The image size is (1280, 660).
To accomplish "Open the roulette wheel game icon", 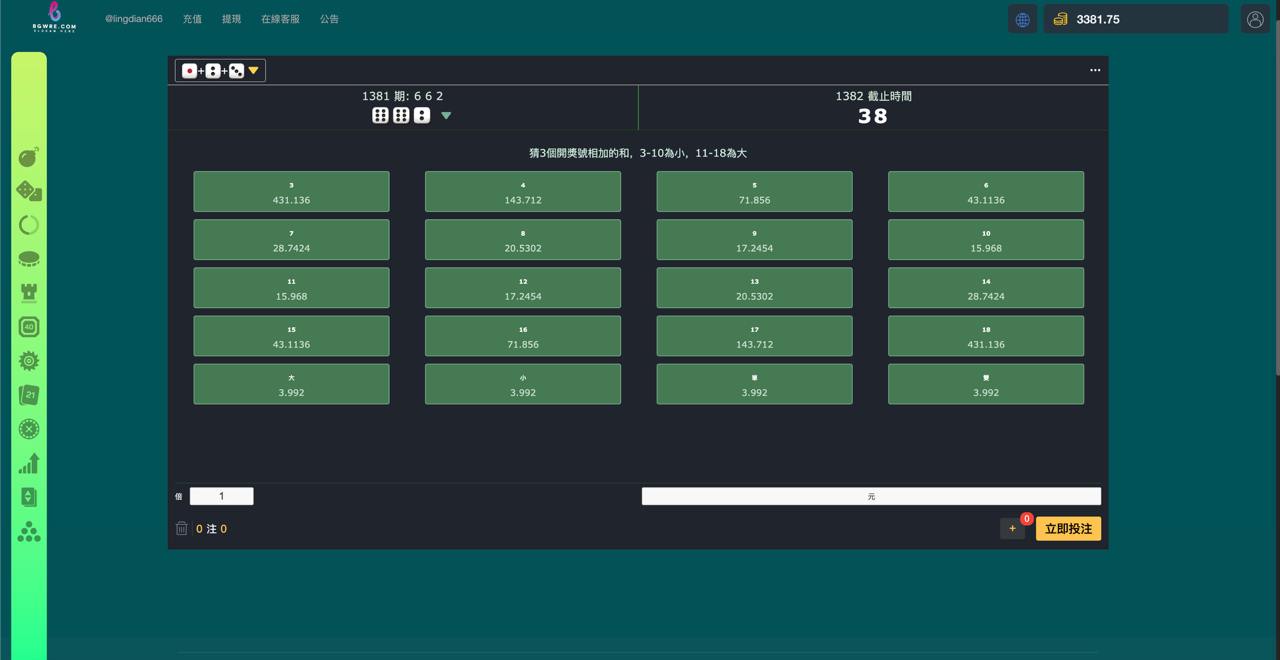I will click(x=29, y=429).
